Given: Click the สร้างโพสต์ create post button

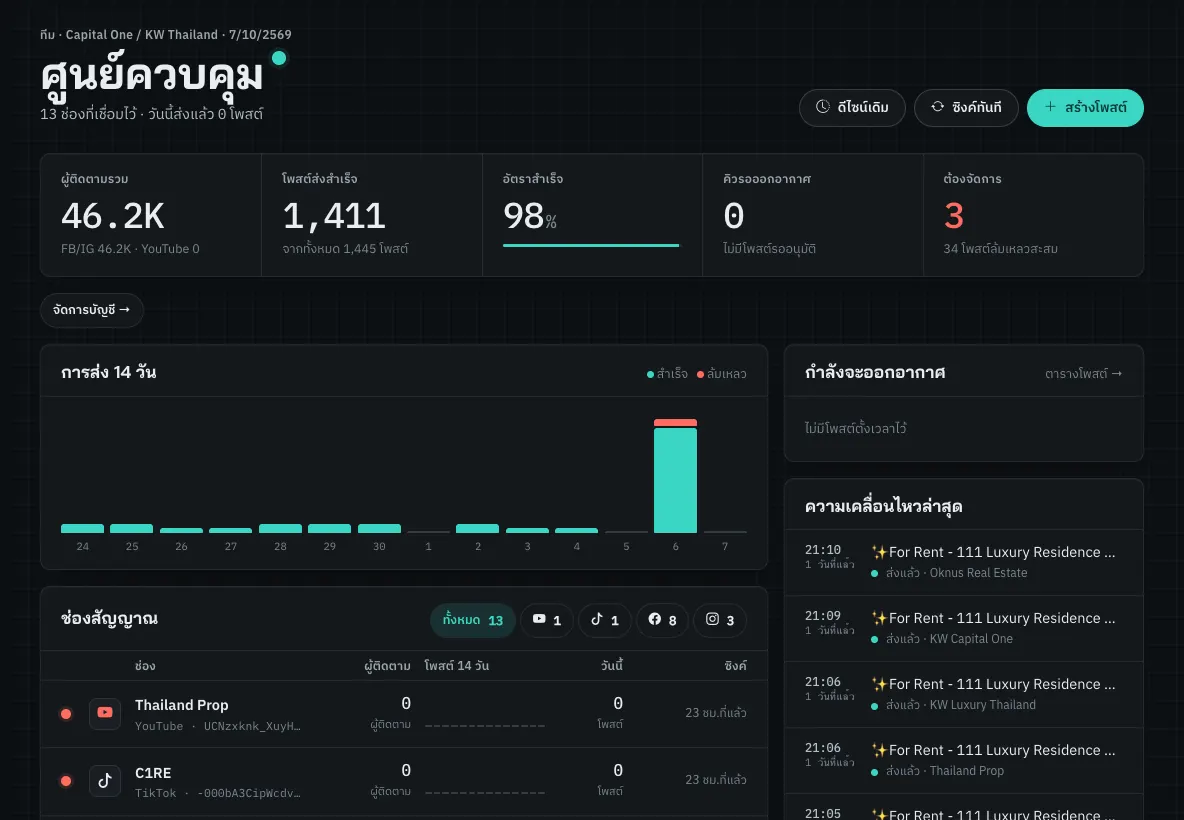Looking at the screenshot, I should coord(1085,108).
